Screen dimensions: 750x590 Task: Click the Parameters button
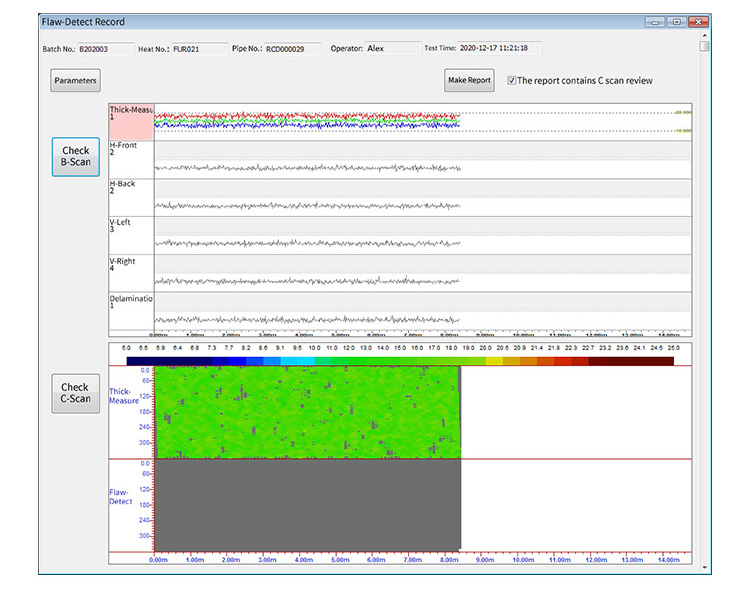tap(75, 80)
